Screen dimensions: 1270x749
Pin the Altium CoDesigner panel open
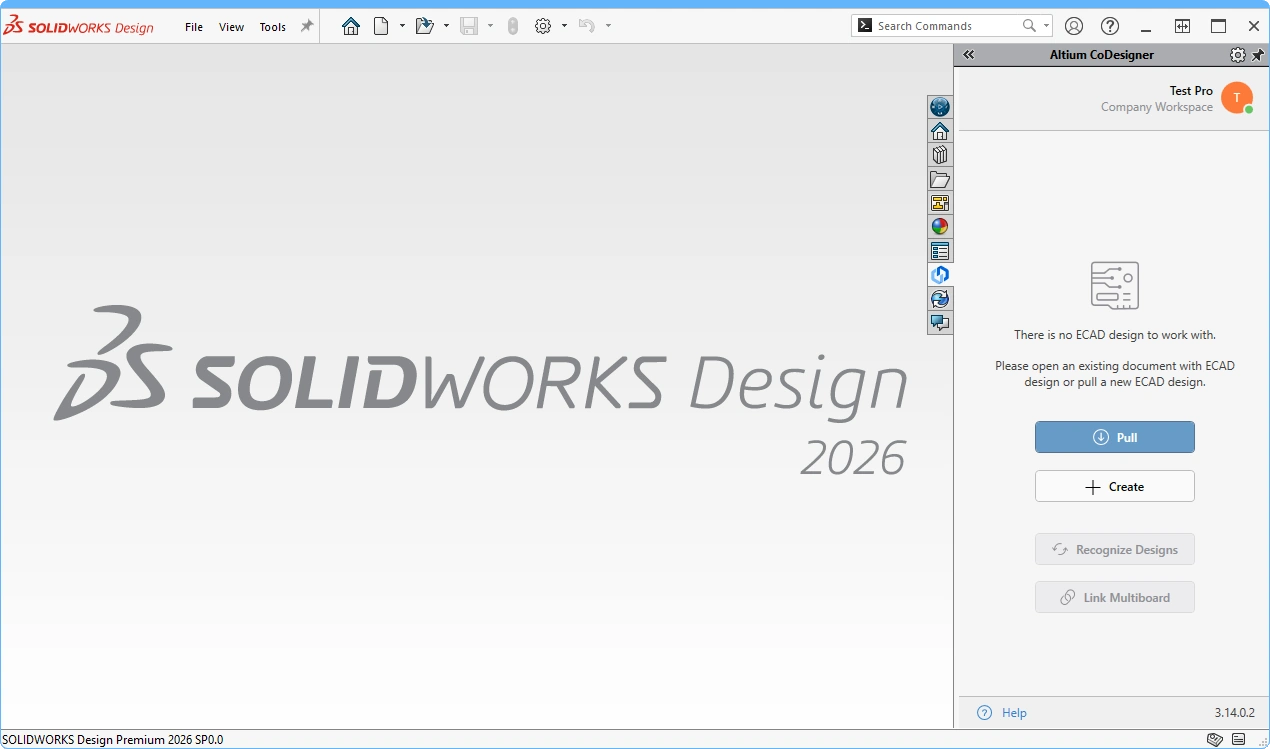[x=1257, y=54]
